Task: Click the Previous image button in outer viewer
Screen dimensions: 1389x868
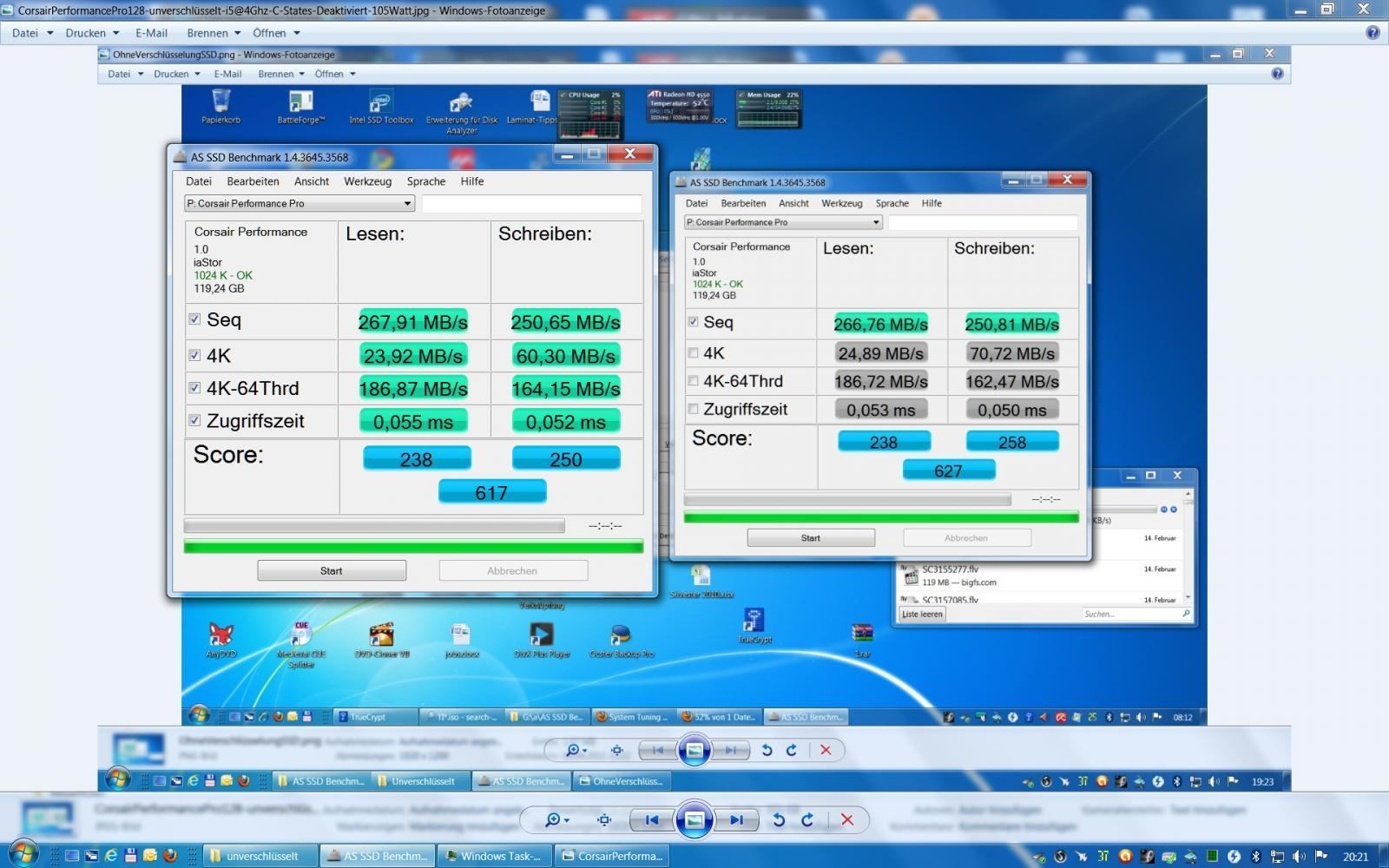Action: point(652,819)
